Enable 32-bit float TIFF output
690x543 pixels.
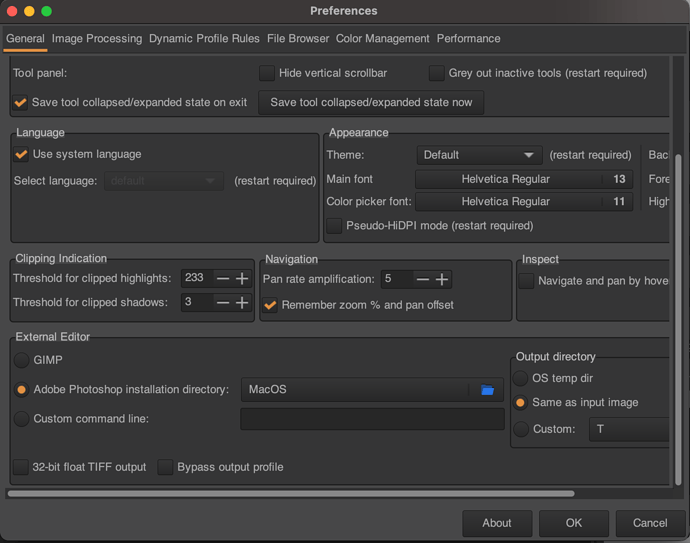click(x=21, y=467)
